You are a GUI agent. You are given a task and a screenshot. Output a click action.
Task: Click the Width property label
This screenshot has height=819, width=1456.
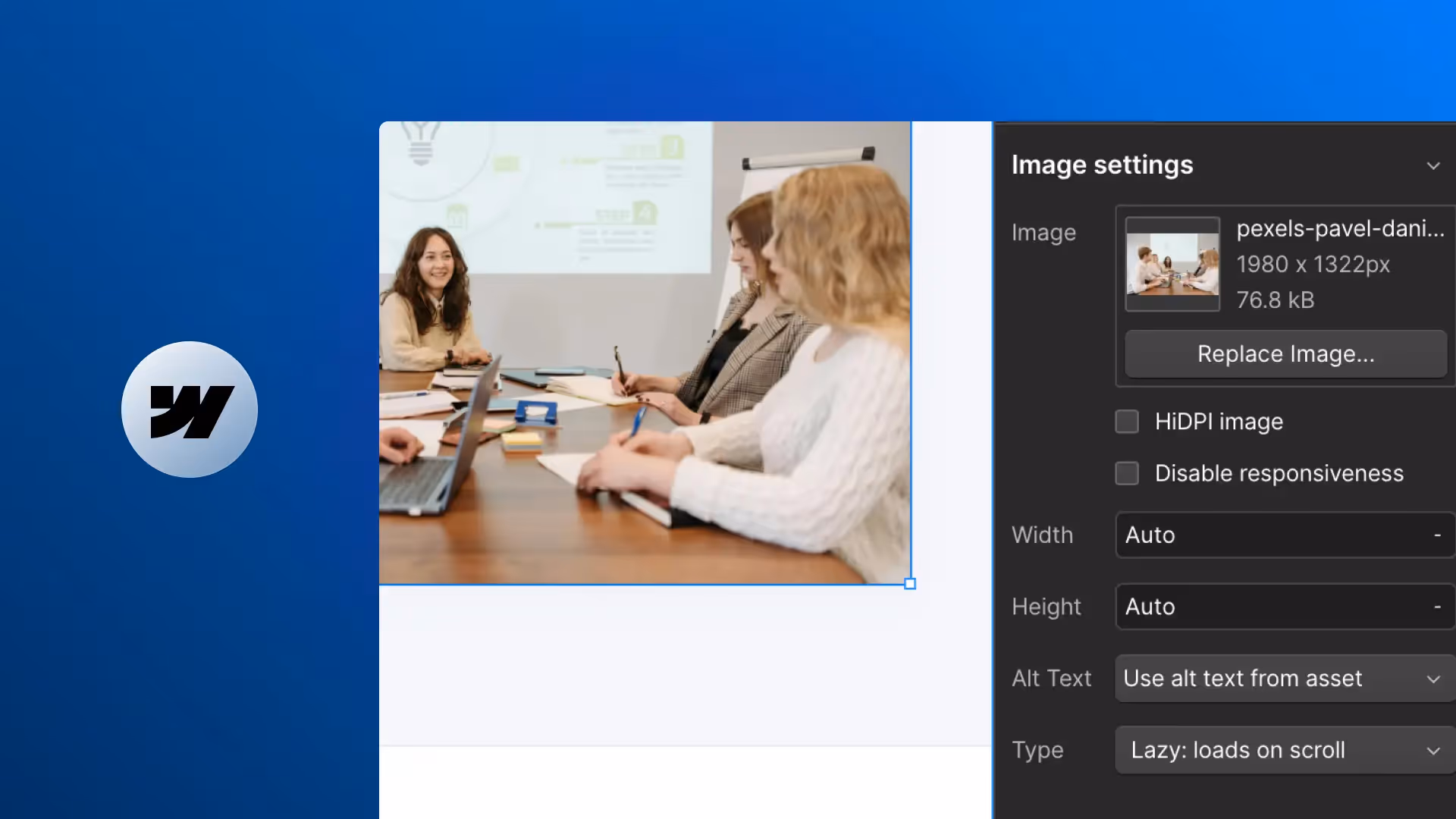pyautogui.click(x=1042, y=535)
